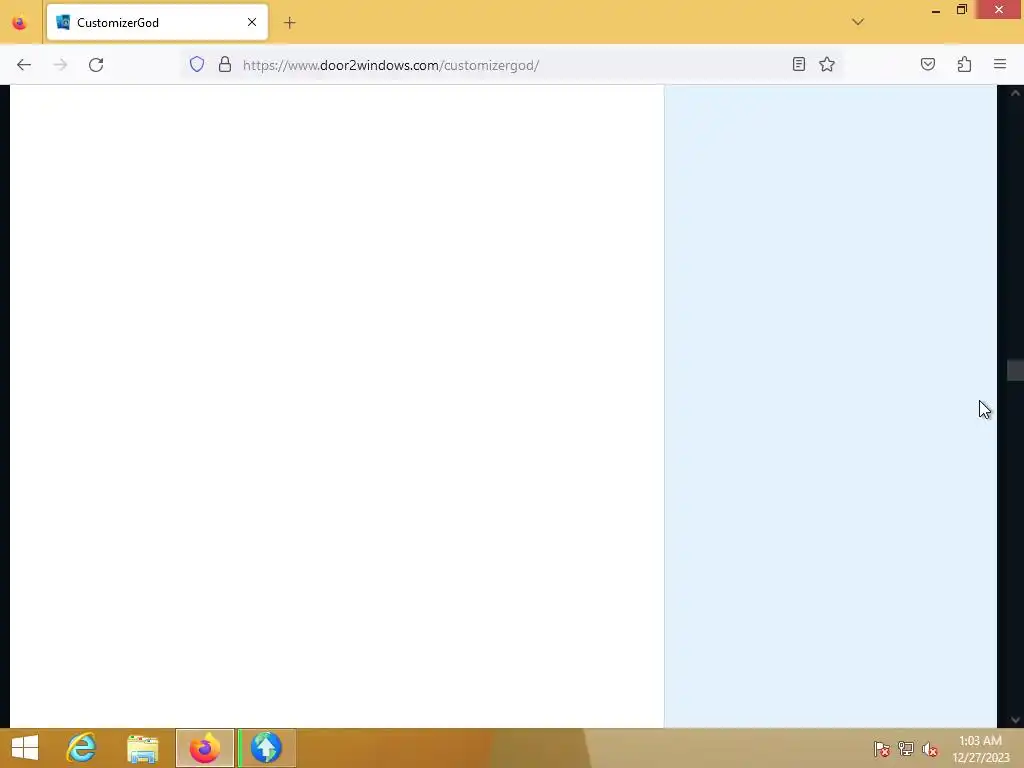Open the network status tray icon

click(x=906, y=749)
